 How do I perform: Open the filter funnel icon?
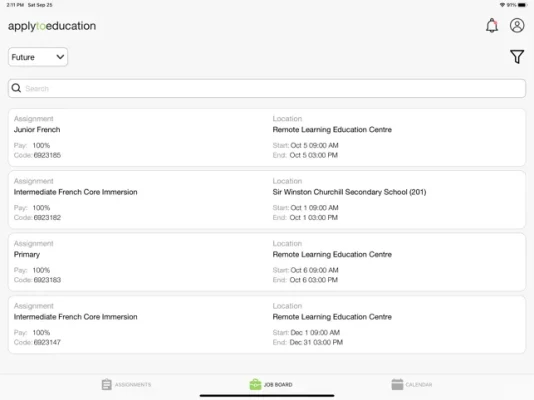click(517, 57)
